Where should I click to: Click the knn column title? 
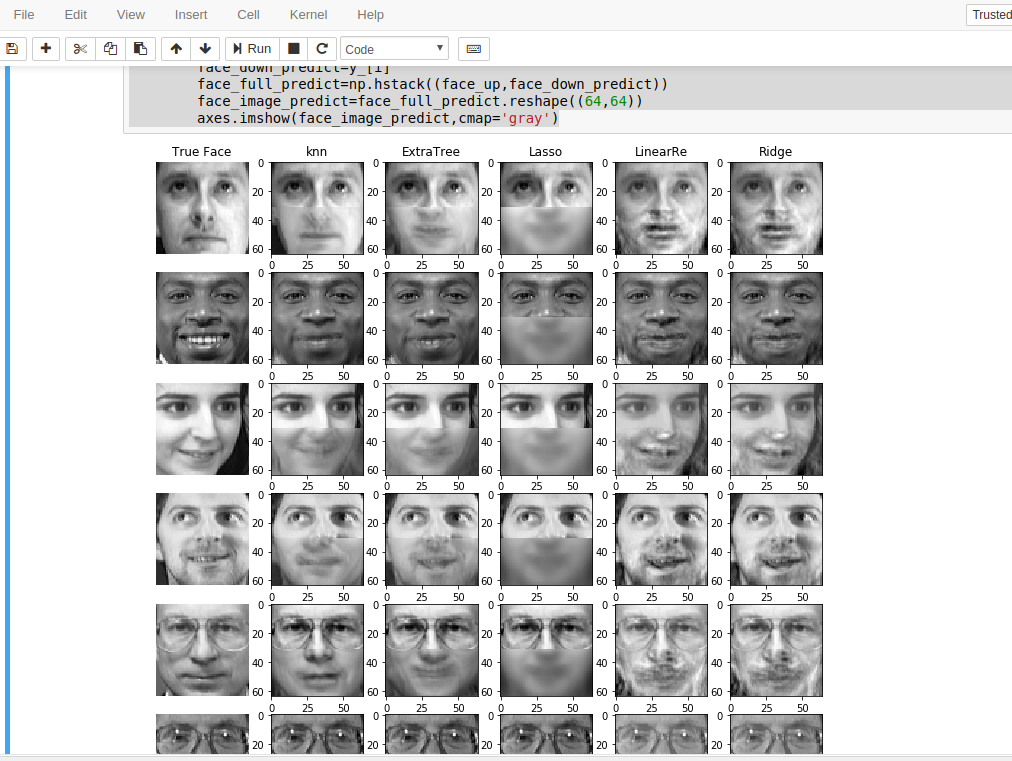[316, 152]
